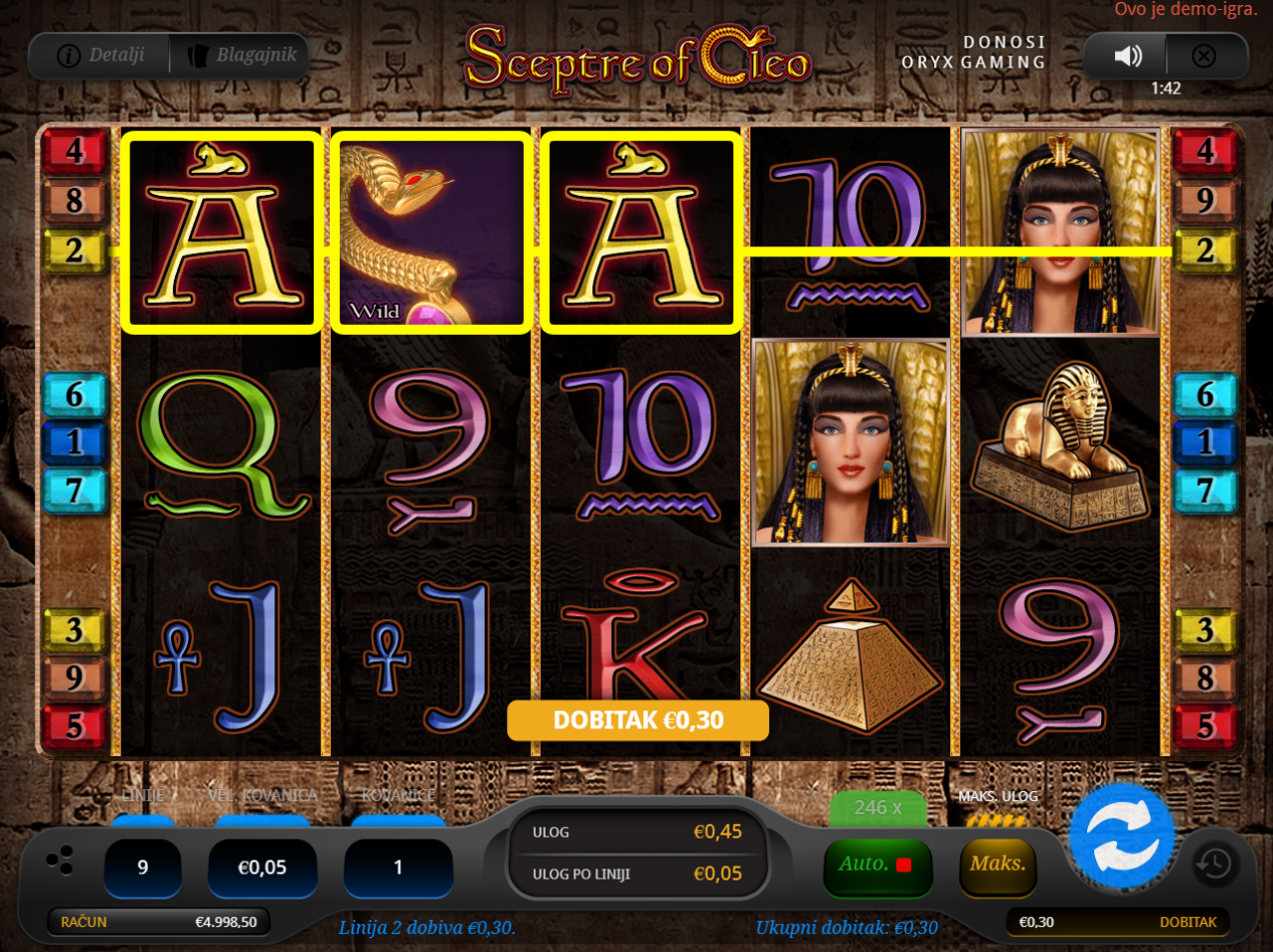1273x952 pixels.
Task: Click red payline 5 marker on right
Action: (x=1205, y=725)
